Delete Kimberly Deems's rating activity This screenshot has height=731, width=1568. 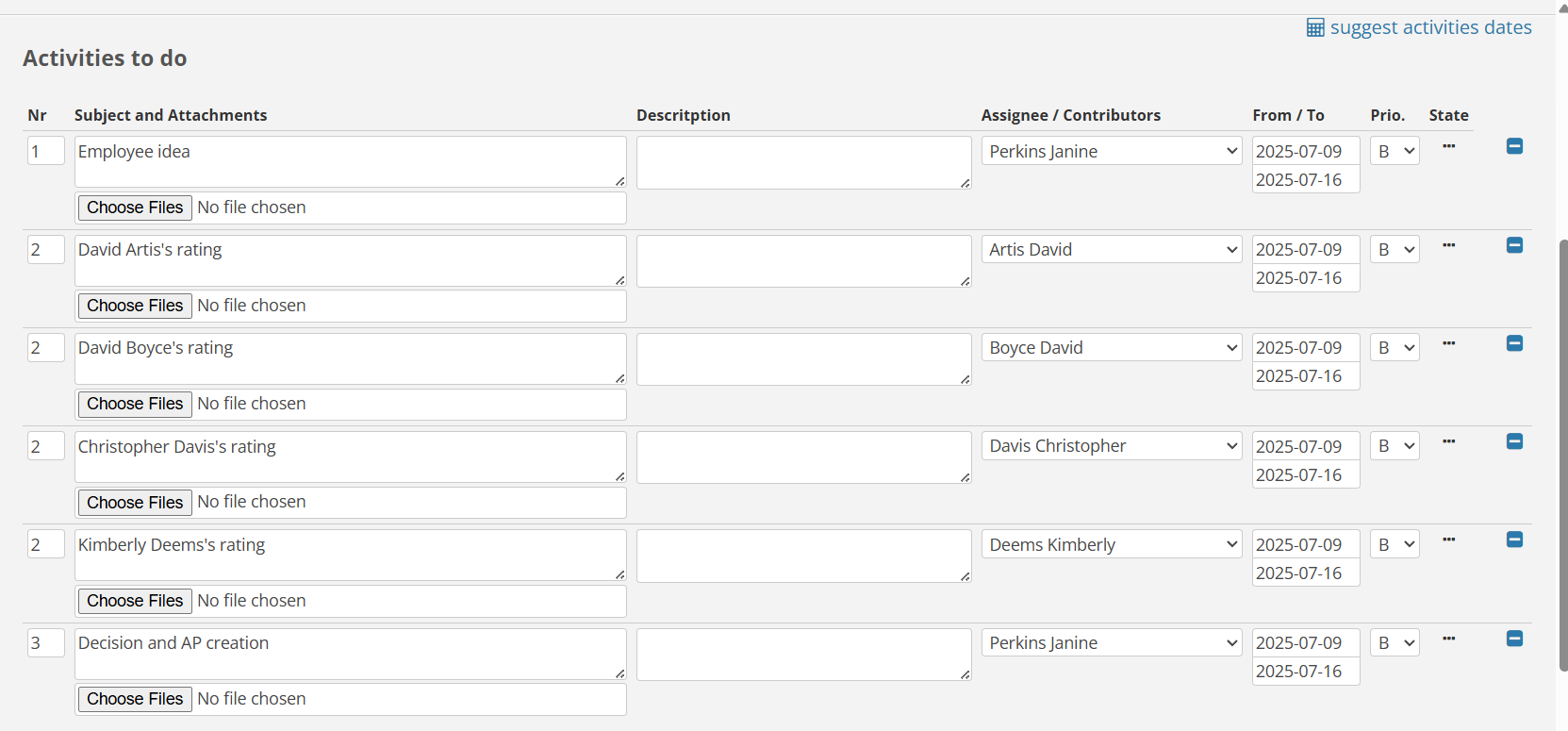[x=1514, y=540]
